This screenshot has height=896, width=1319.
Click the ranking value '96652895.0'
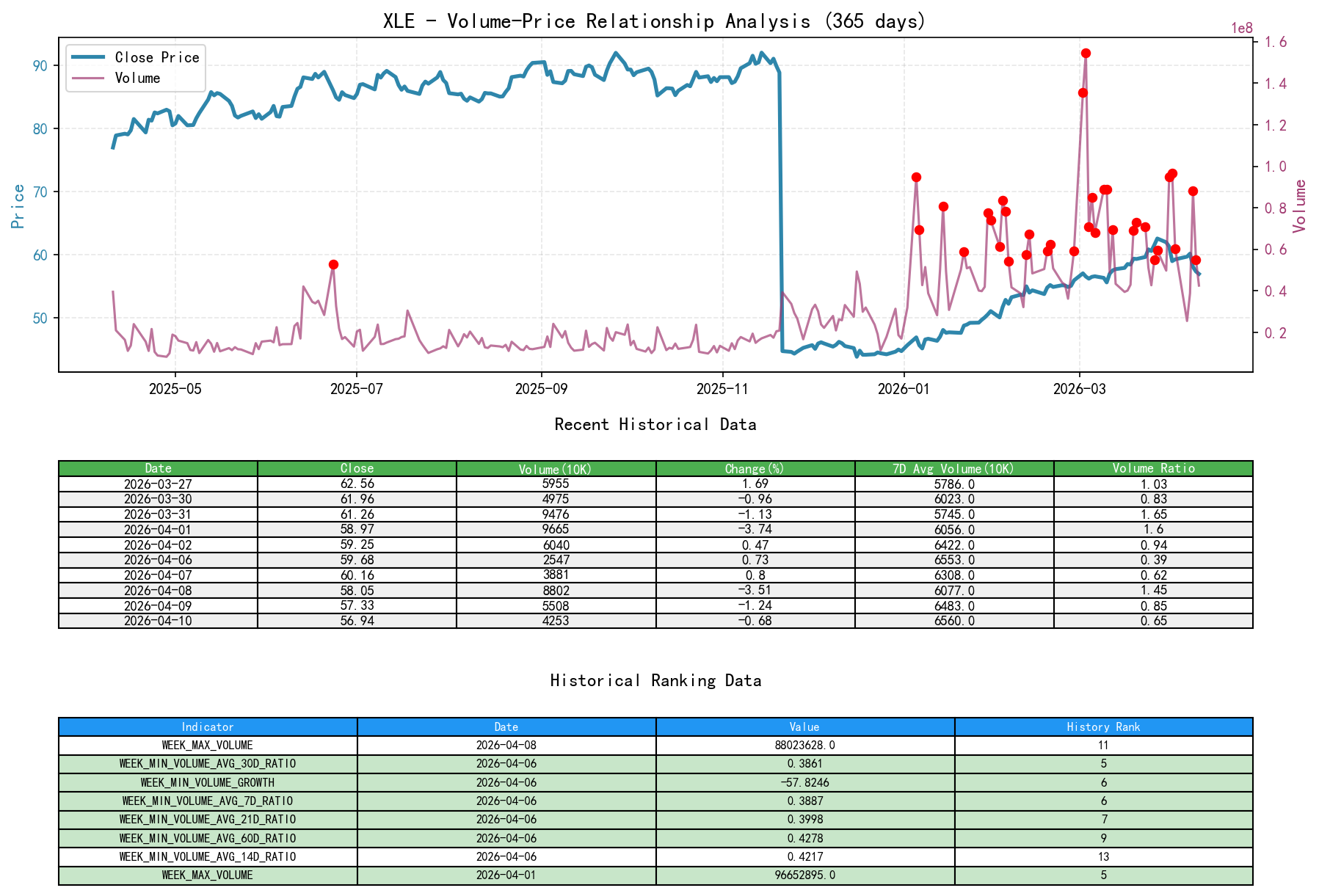click(804, 875)
